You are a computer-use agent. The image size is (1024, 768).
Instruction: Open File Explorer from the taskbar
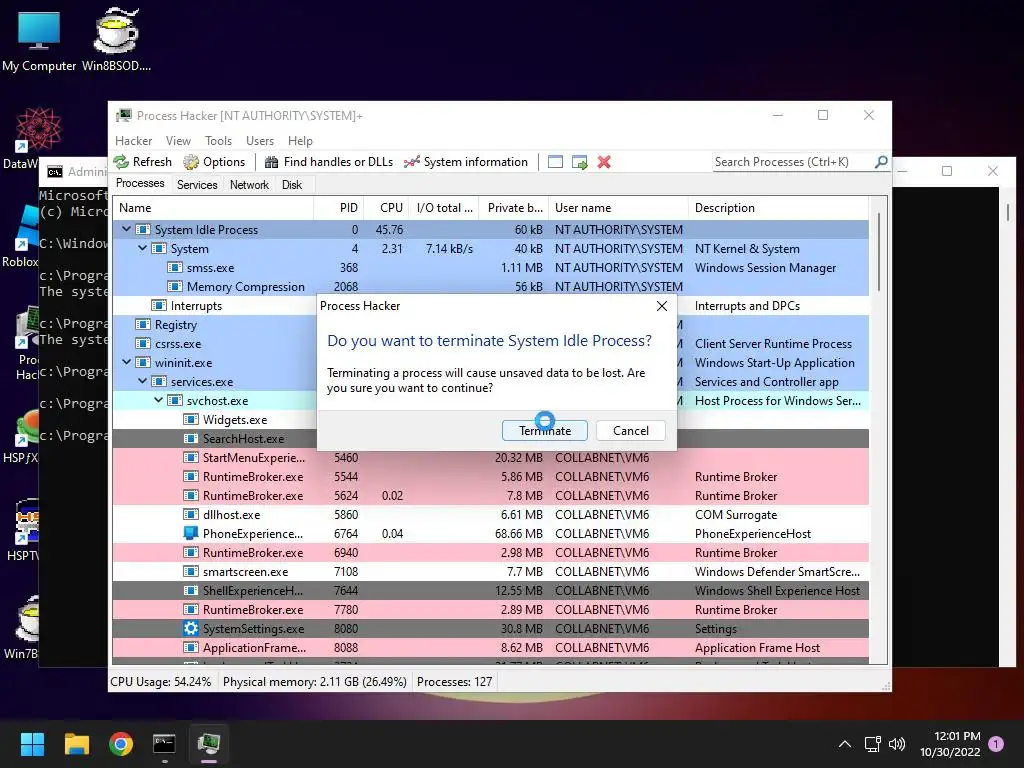pyautogui.click(x=76, y=744)
